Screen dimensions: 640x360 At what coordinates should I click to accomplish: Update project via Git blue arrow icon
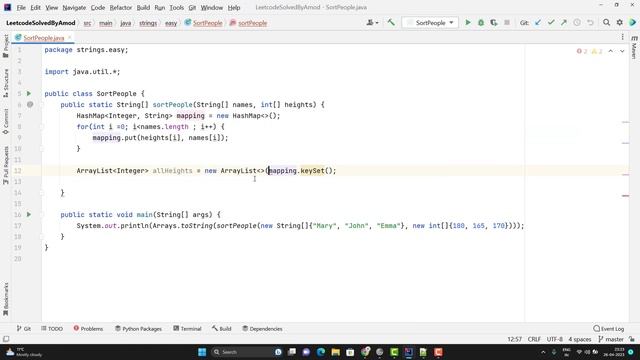click(538, 23)
